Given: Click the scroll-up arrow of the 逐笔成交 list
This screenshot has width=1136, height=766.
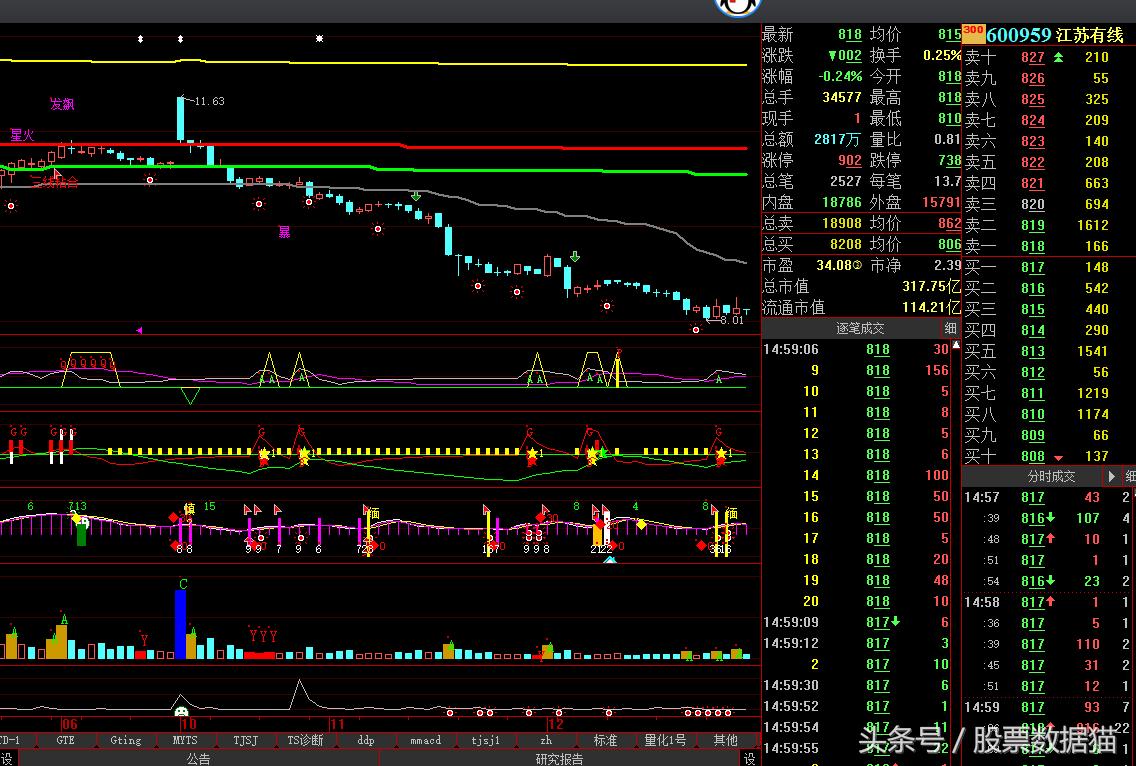Looking at the screenshot, I should (956, 345).
